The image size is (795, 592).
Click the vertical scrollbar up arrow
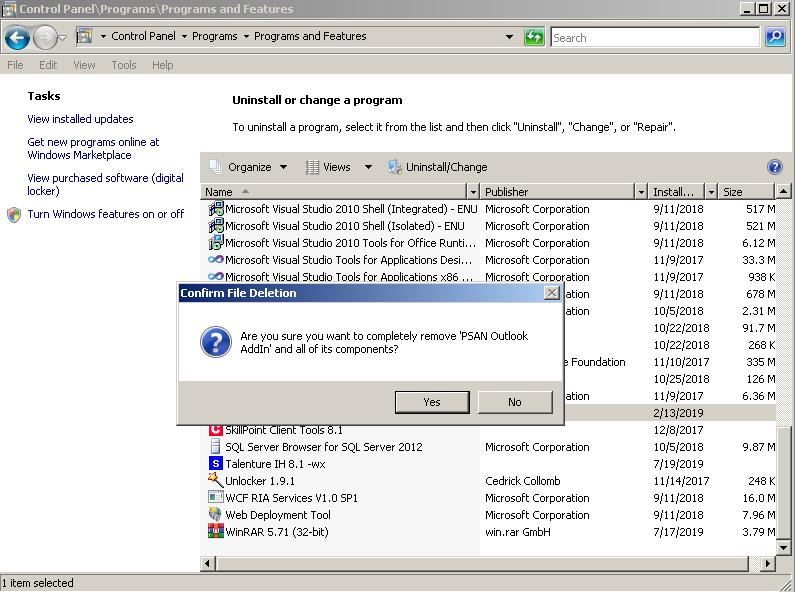tap(783, 192)
